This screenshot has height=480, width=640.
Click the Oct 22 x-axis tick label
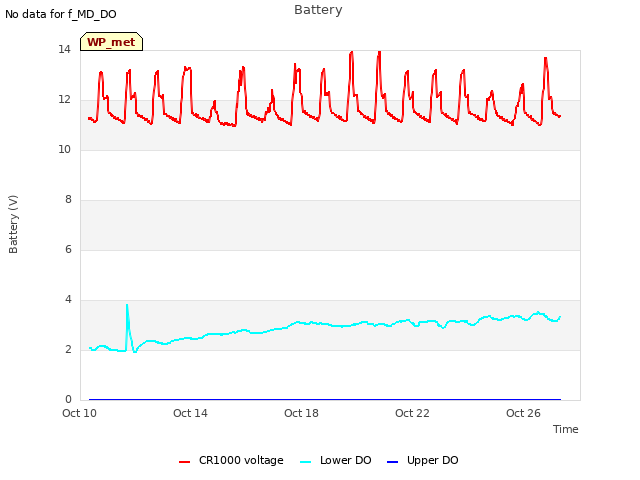[x=412, y=413]
